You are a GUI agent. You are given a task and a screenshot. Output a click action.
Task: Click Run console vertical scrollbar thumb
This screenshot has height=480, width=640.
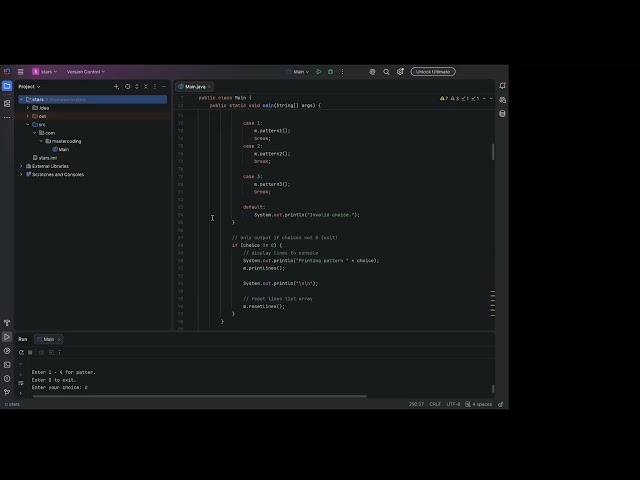click(x=493, y=388)
